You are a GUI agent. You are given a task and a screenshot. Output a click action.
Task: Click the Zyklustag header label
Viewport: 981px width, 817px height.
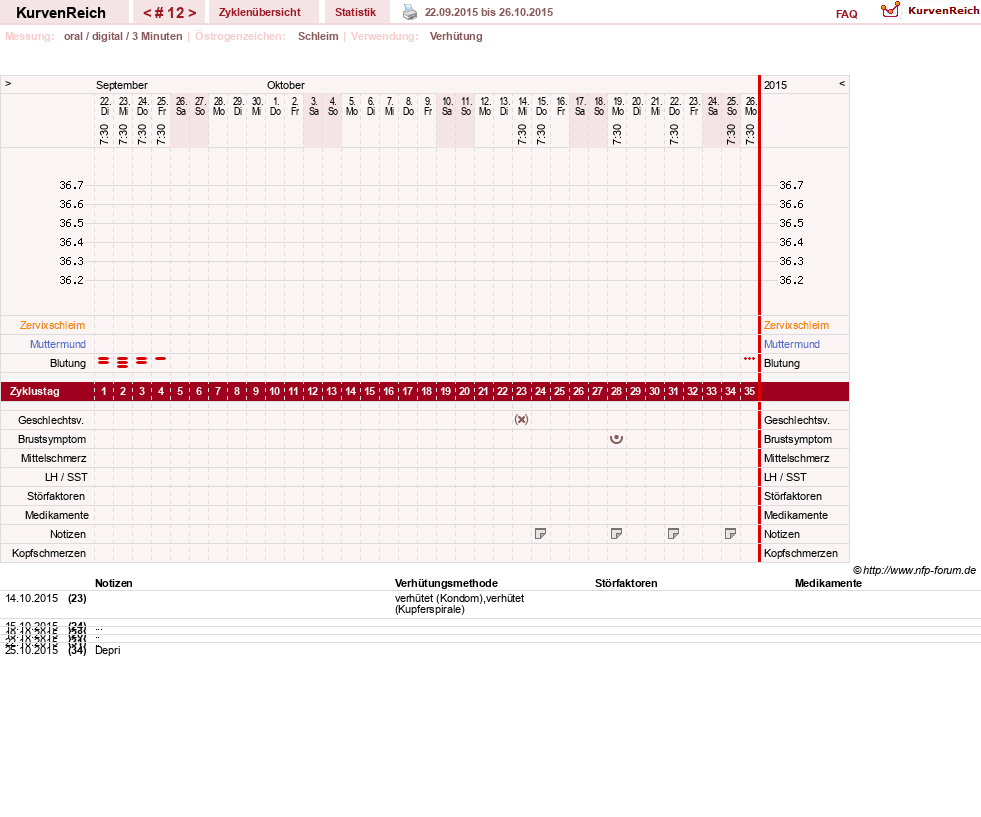(x=34, y=391)
